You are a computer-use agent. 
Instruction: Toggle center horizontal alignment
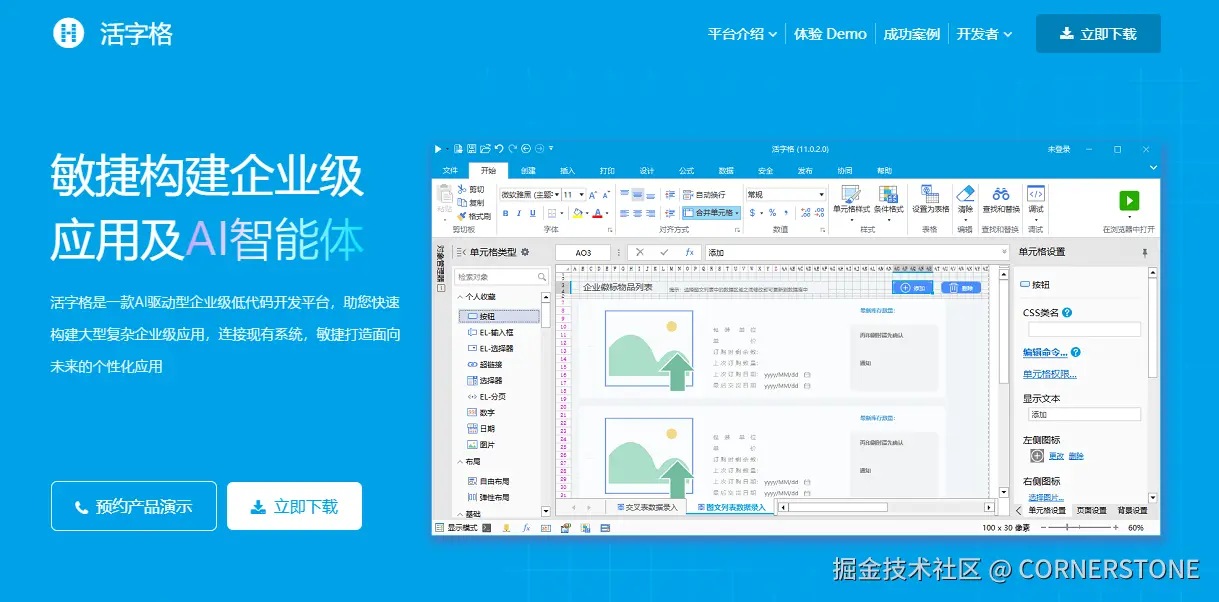[637, 213]
